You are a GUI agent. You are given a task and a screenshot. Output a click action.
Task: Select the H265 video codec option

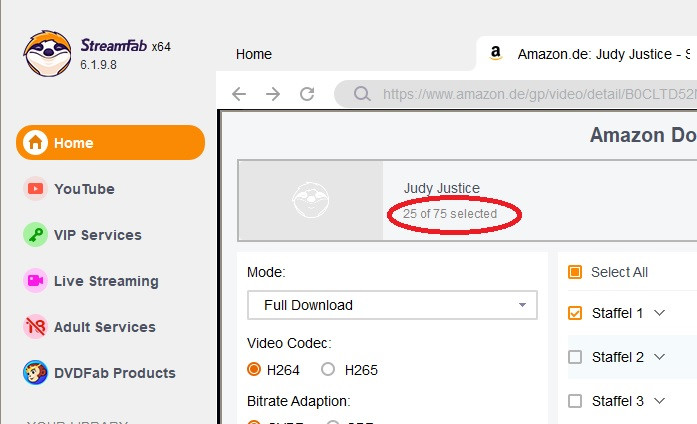(x=328, y=370)
